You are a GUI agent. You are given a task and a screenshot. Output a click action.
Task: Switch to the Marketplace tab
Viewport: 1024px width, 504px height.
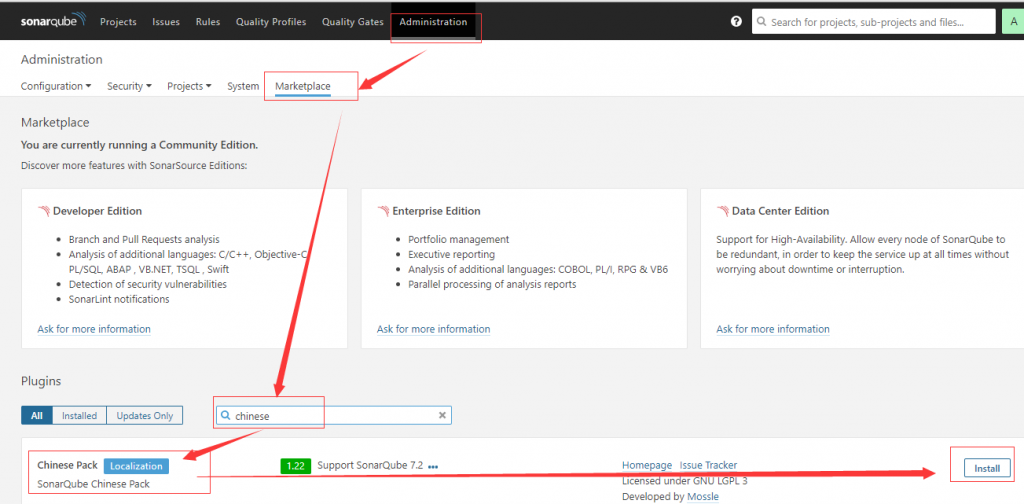(x=302, y=86)
